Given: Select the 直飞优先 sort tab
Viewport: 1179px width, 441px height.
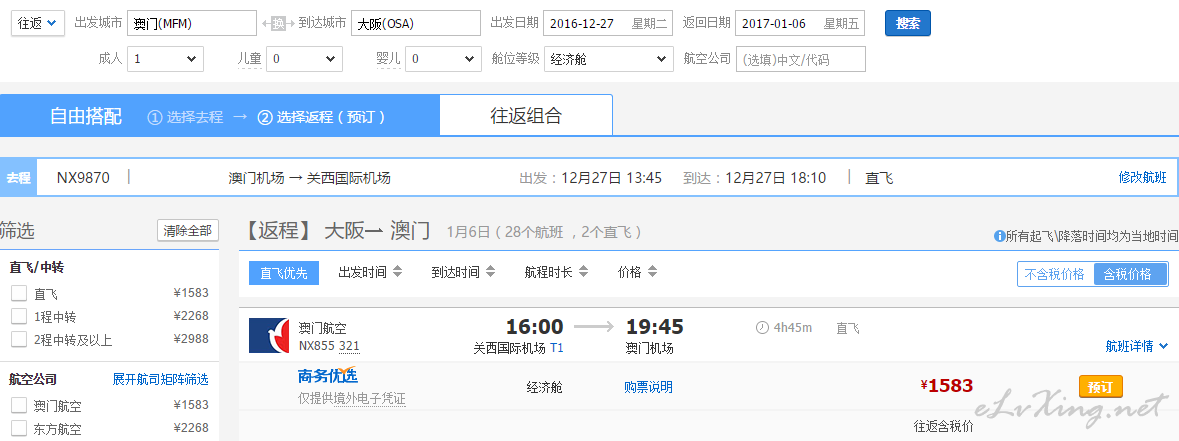Looking at the screenshot, I should 284,273.
